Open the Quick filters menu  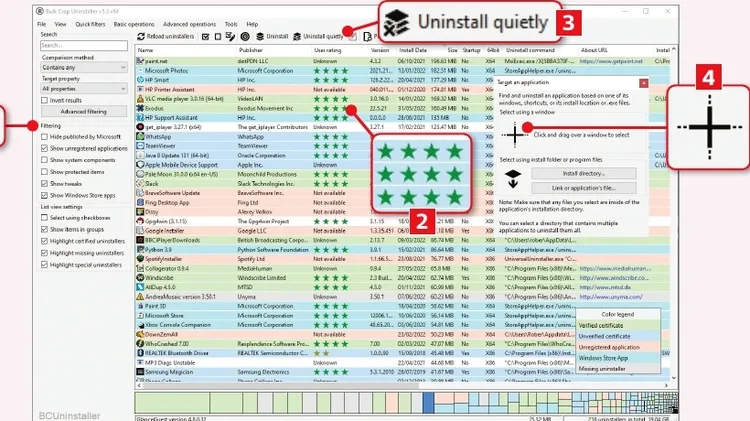pos(90,24)
